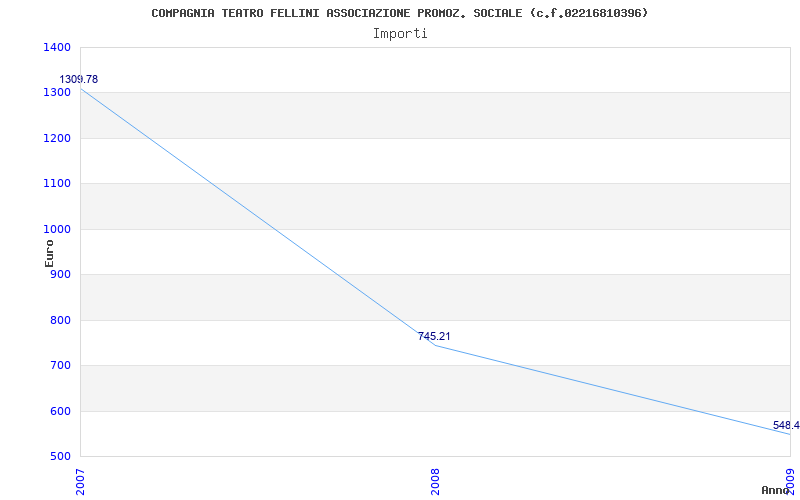Image resolution: width=800 pixels, height=500 pixels.
Task: Select y-axis value 1400
Action: point(56,47)
